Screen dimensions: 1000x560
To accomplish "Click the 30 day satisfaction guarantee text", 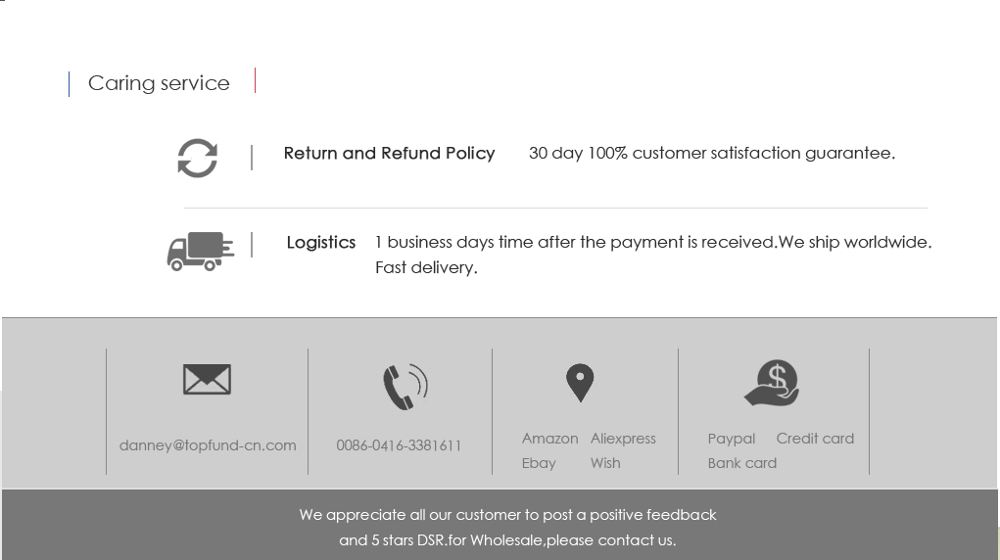I will point(712,153).
